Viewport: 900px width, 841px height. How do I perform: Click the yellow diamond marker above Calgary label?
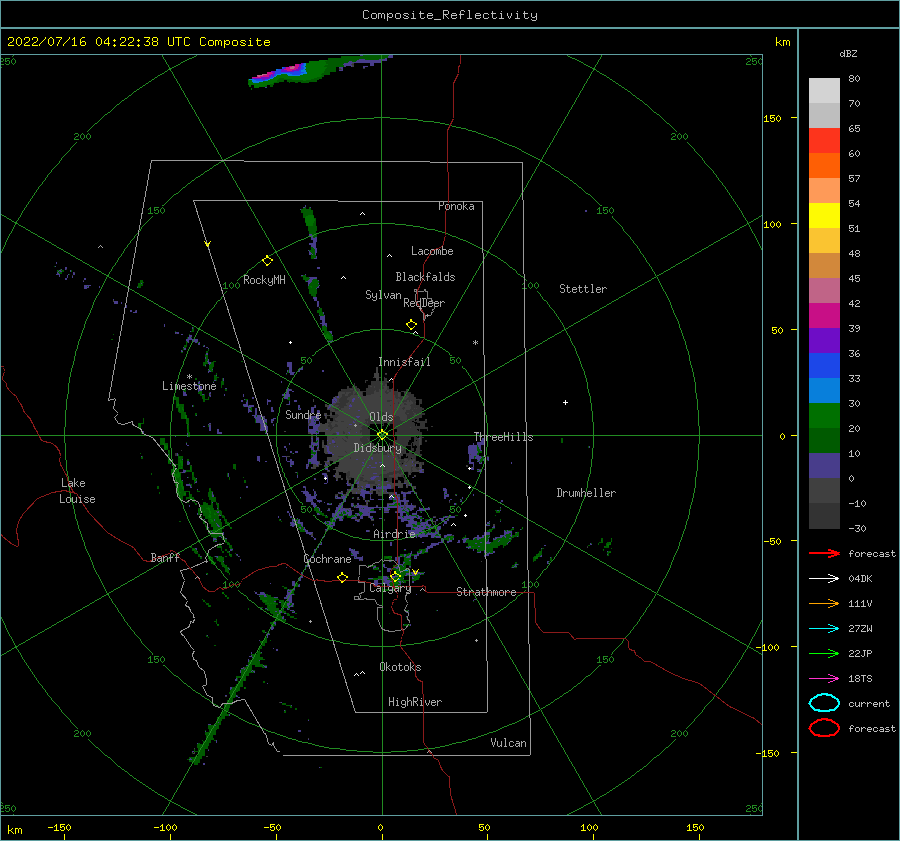pyautogui.click(x=395, y=576)
